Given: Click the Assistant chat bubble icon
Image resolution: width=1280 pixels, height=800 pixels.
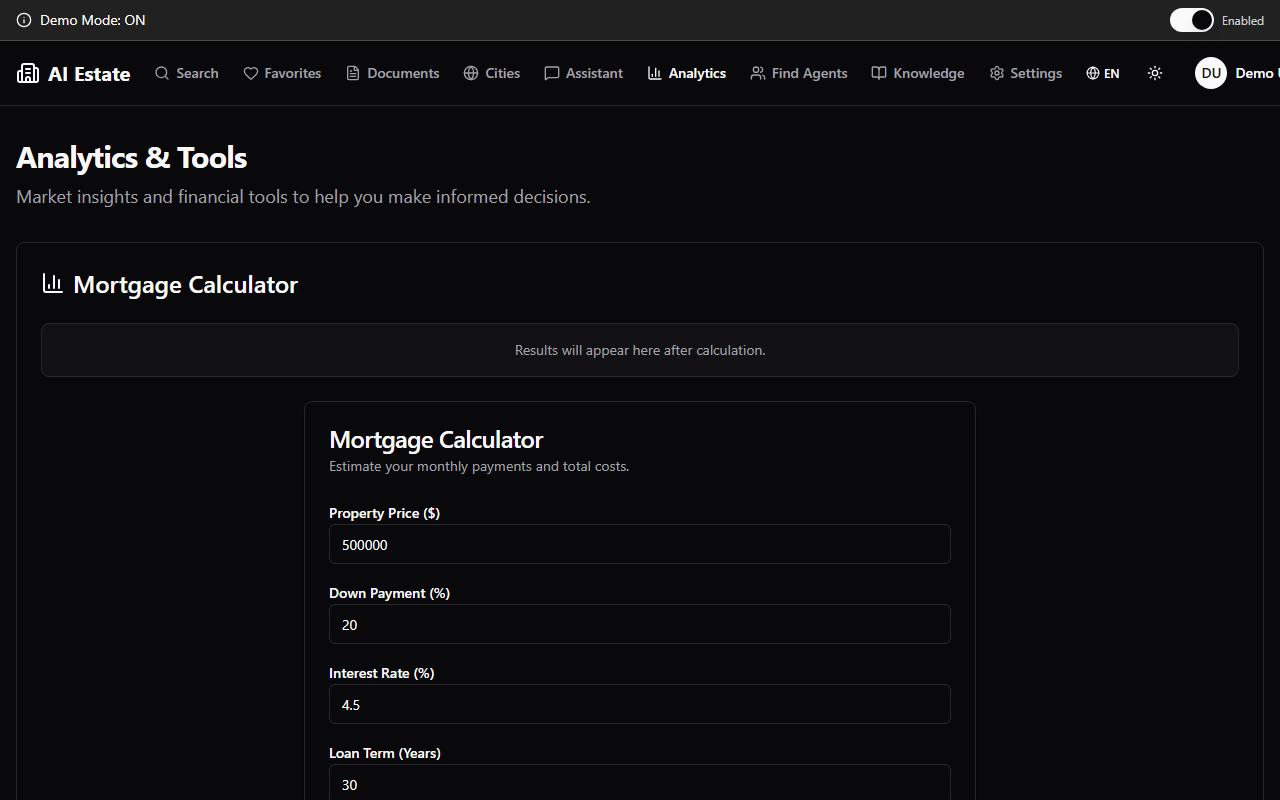Looking at the screenshot, I should tap(552, 73).
